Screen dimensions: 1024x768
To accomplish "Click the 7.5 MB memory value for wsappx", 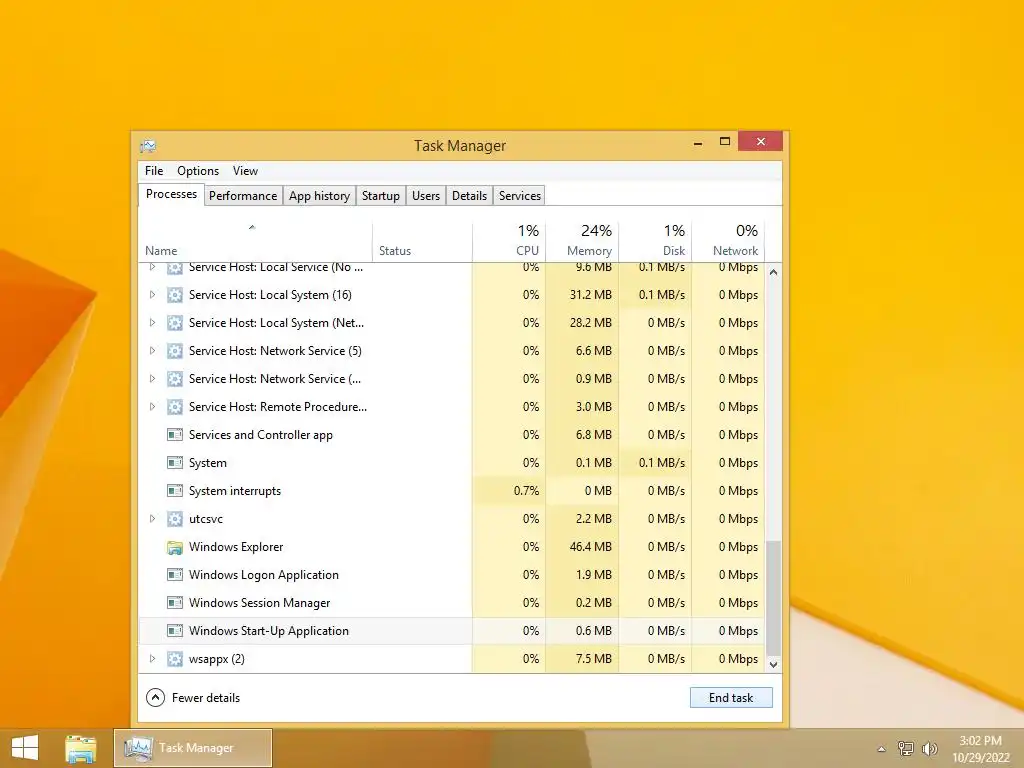I will pos(594,659).
